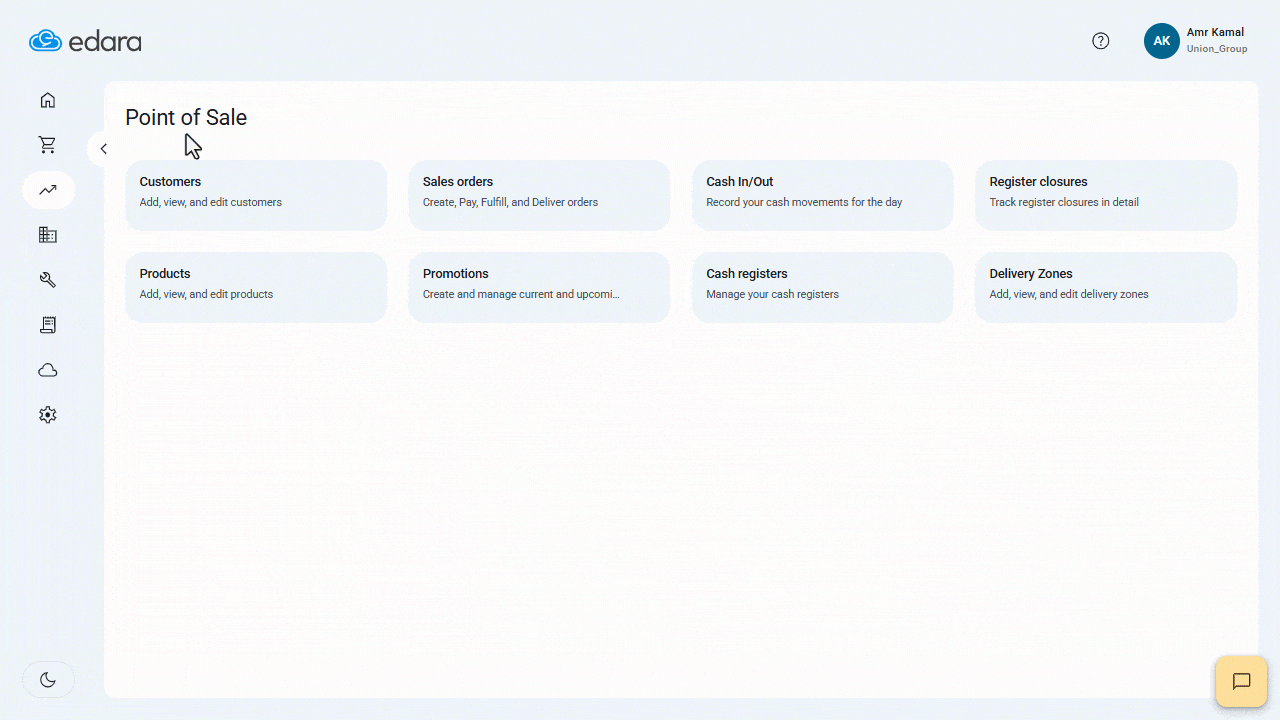Open the cloud sidebar icon
This screenshot has width=1280, height=720.
click(47, 370)
